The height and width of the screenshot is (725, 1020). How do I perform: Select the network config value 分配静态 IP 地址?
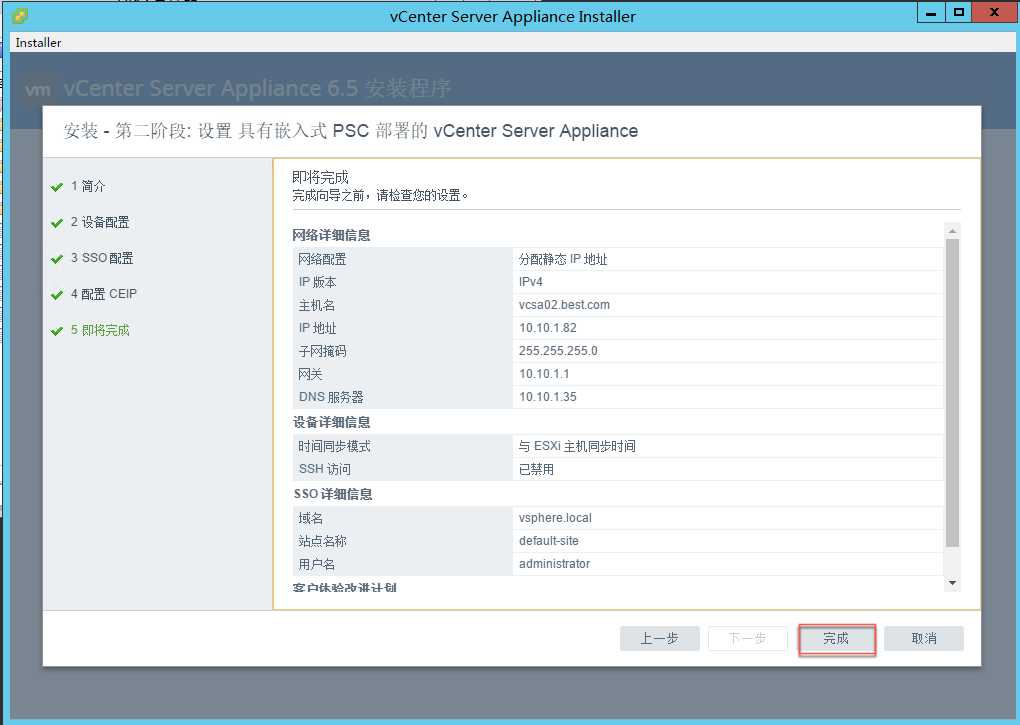pyautogui.click(x=563, y=259)
